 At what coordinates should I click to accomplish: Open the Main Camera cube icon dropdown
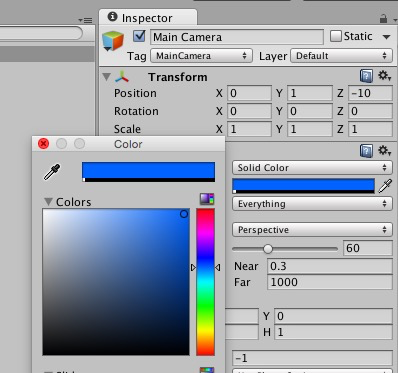[x=113, y=41]
